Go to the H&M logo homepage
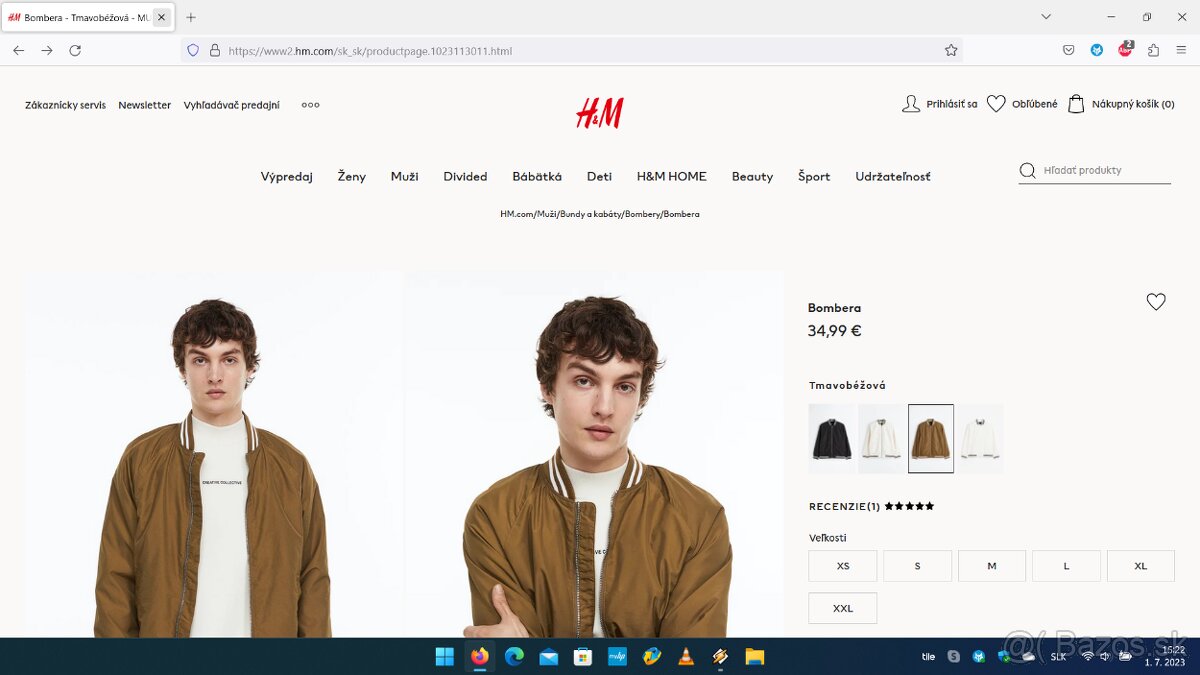The width and height of the screenshot is (1200, 675). tap(600, 113)
